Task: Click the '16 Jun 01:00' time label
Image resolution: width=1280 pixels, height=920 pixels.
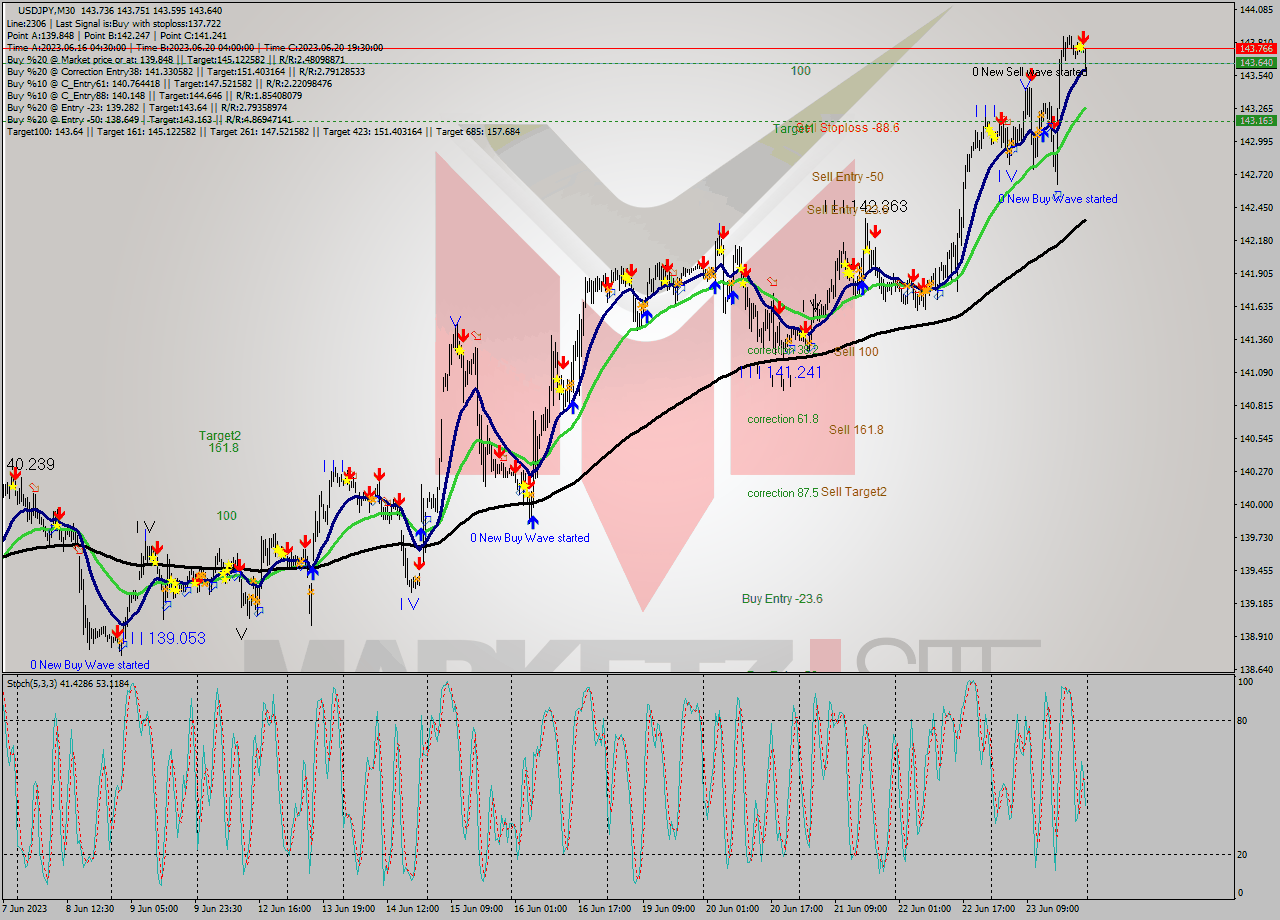Action: [x=541, y=909]
